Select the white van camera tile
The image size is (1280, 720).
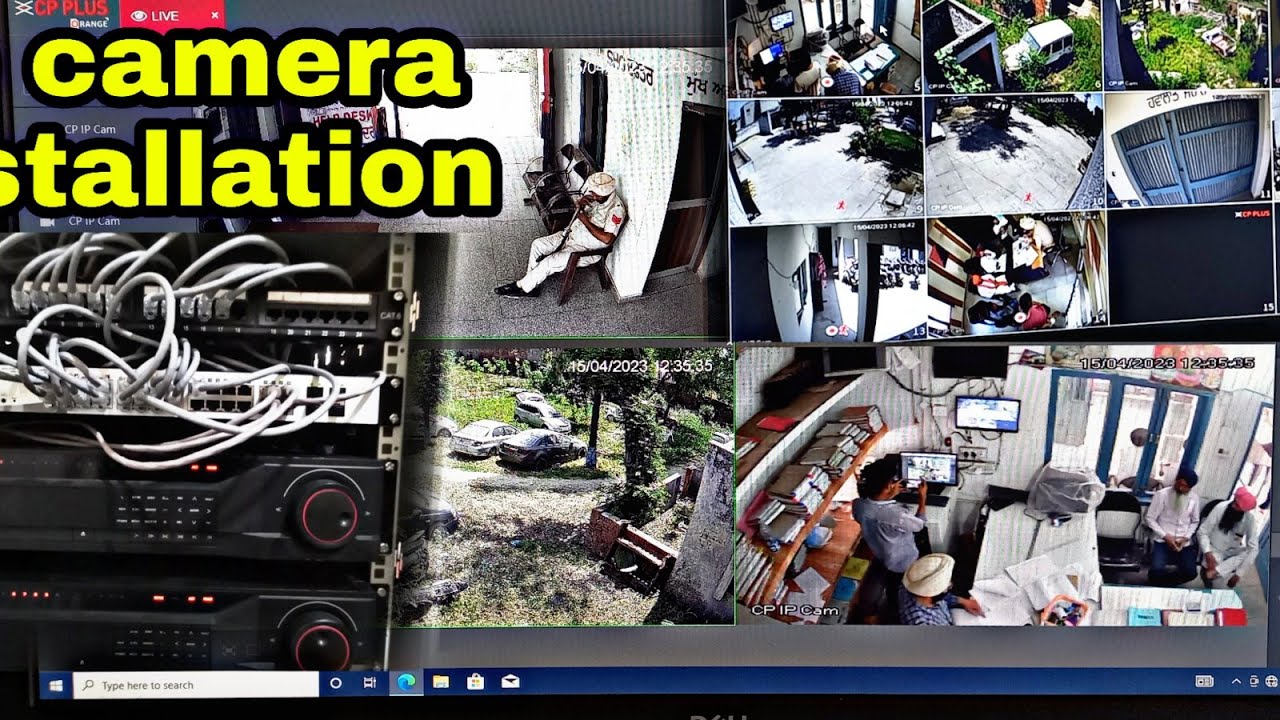pos(1012,45)
